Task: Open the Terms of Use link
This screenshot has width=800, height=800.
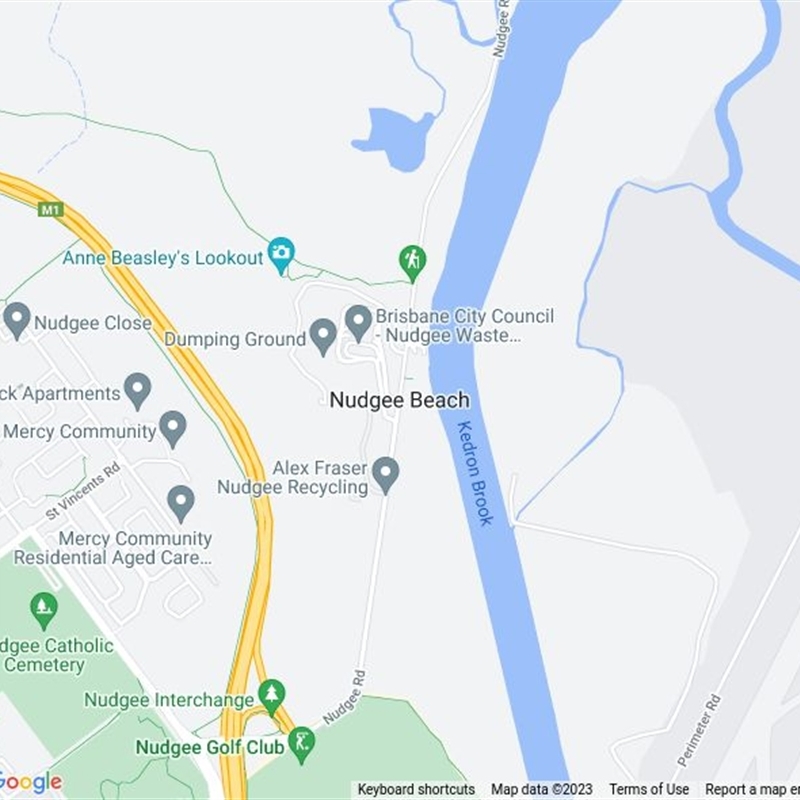Action: coord(648,789)
